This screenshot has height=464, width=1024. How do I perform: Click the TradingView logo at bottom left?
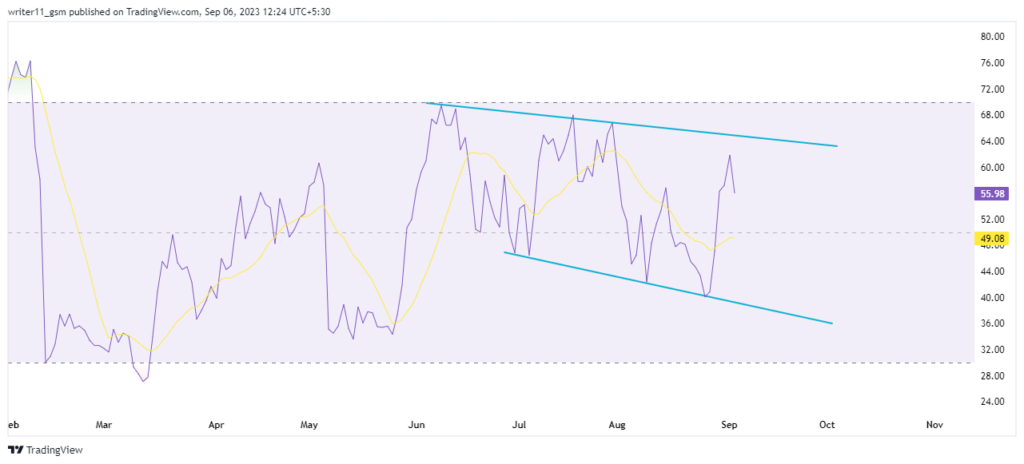coord(46,450)
